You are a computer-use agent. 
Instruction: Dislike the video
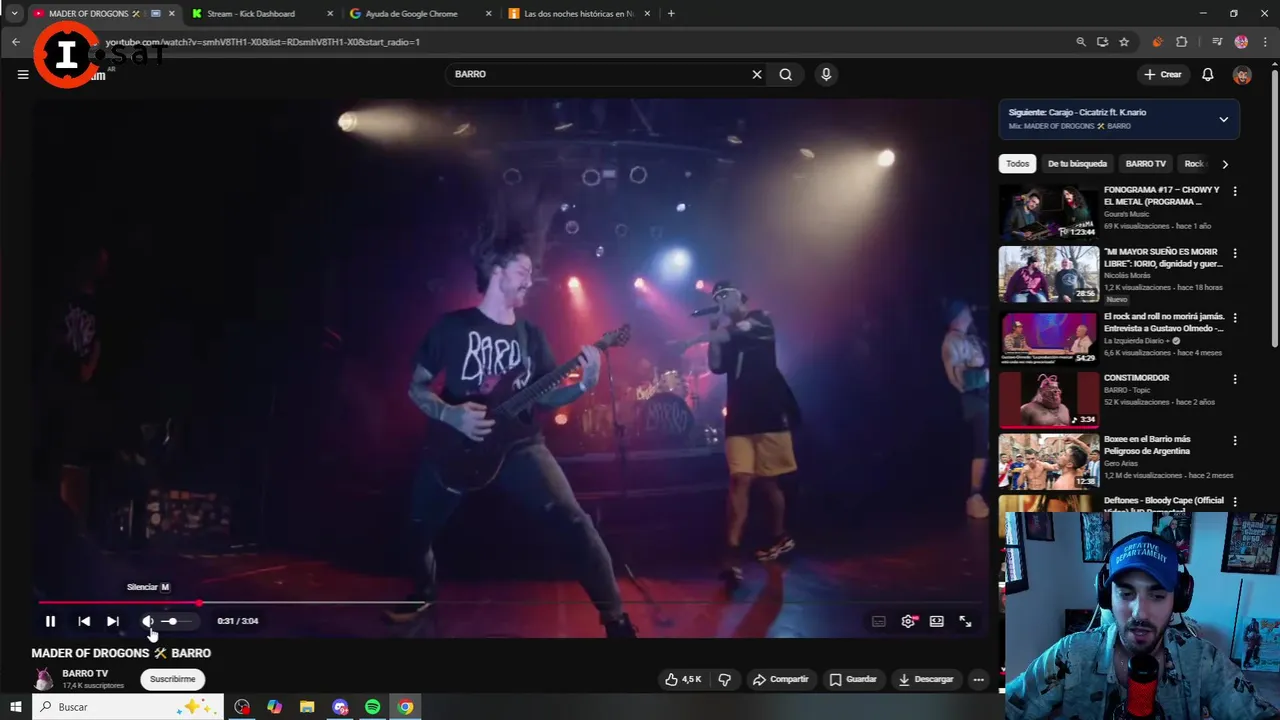pos(725,679)
